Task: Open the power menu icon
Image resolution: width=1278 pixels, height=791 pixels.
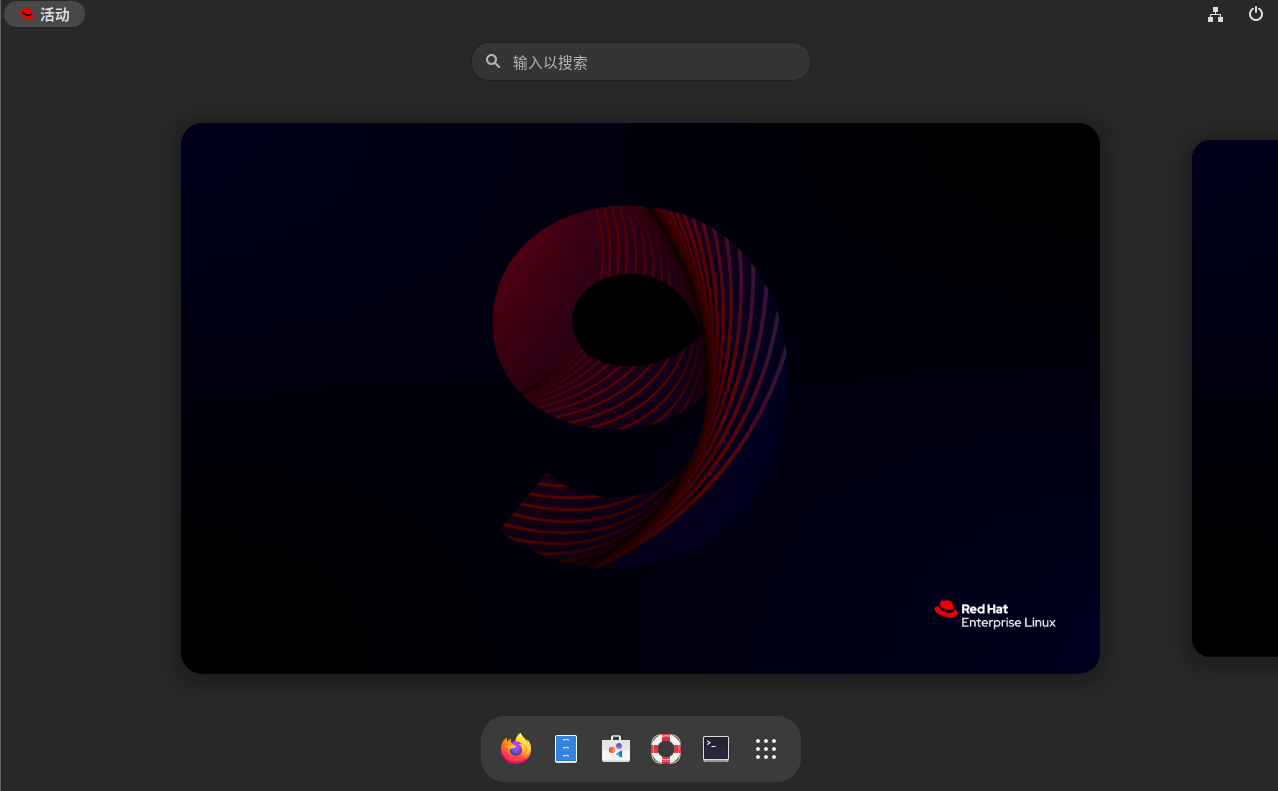Action: (1256, 14)
